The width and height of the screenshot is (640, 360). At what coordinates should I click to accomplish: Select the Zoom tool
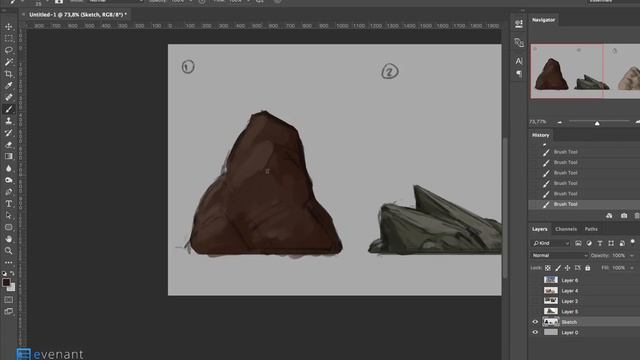(9, 251)
